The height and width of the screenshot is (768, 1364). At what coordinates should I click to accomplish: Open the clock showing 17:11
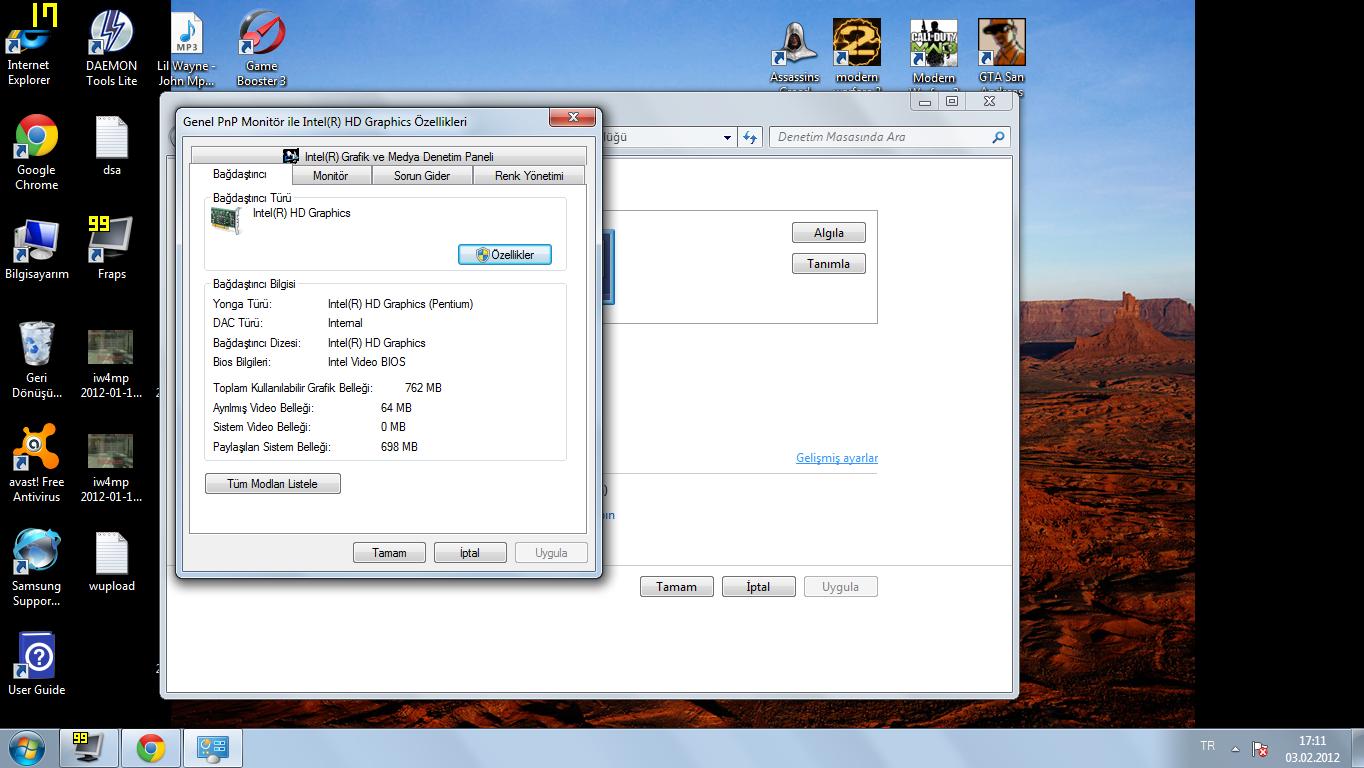click(x=1312, y=749)
